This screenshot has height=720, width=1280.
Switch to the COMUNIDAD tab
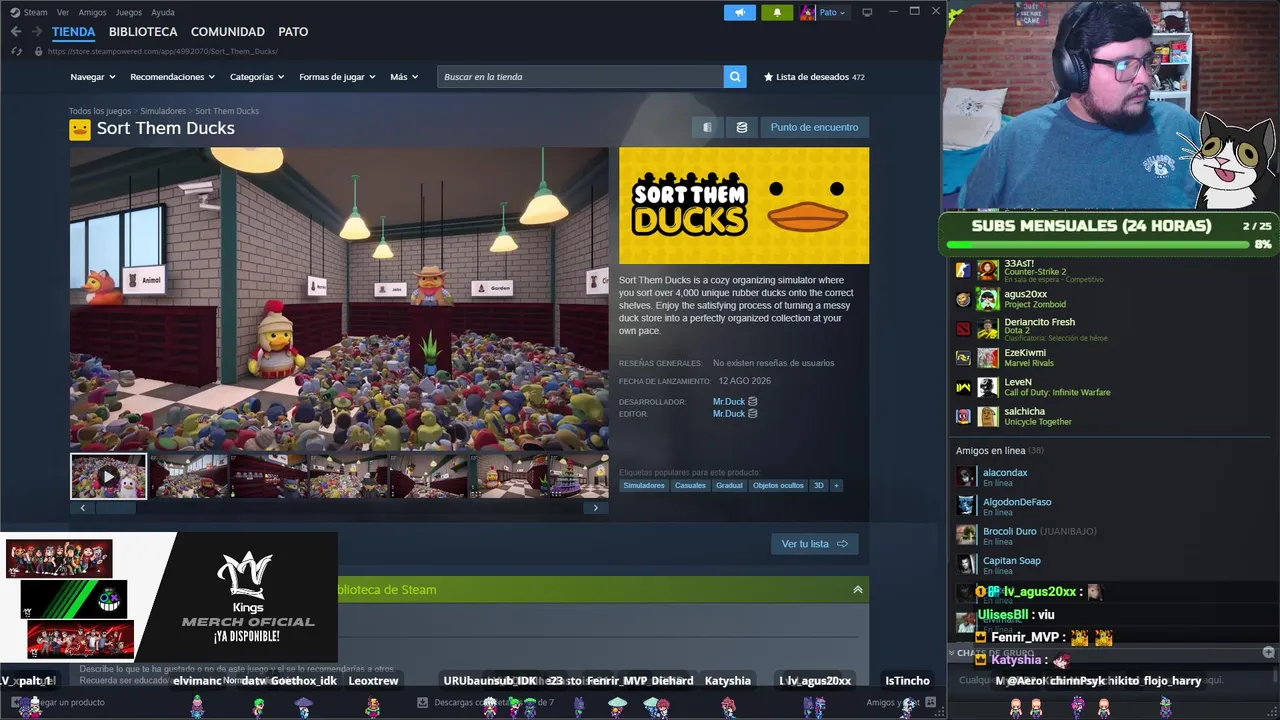[228, 32]
